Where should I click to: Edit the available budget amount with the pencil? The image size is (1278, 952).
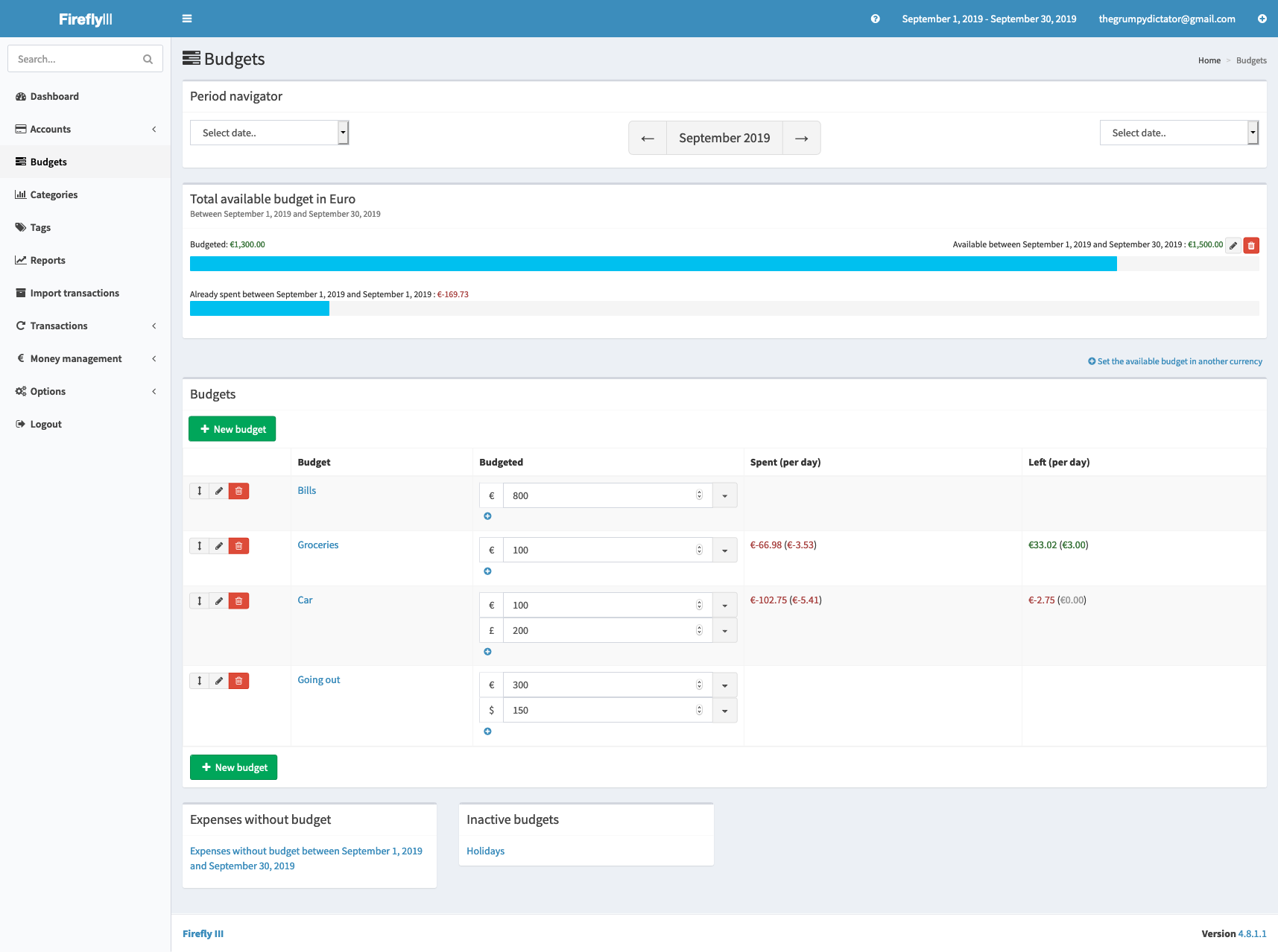[x=1233, y=245]
